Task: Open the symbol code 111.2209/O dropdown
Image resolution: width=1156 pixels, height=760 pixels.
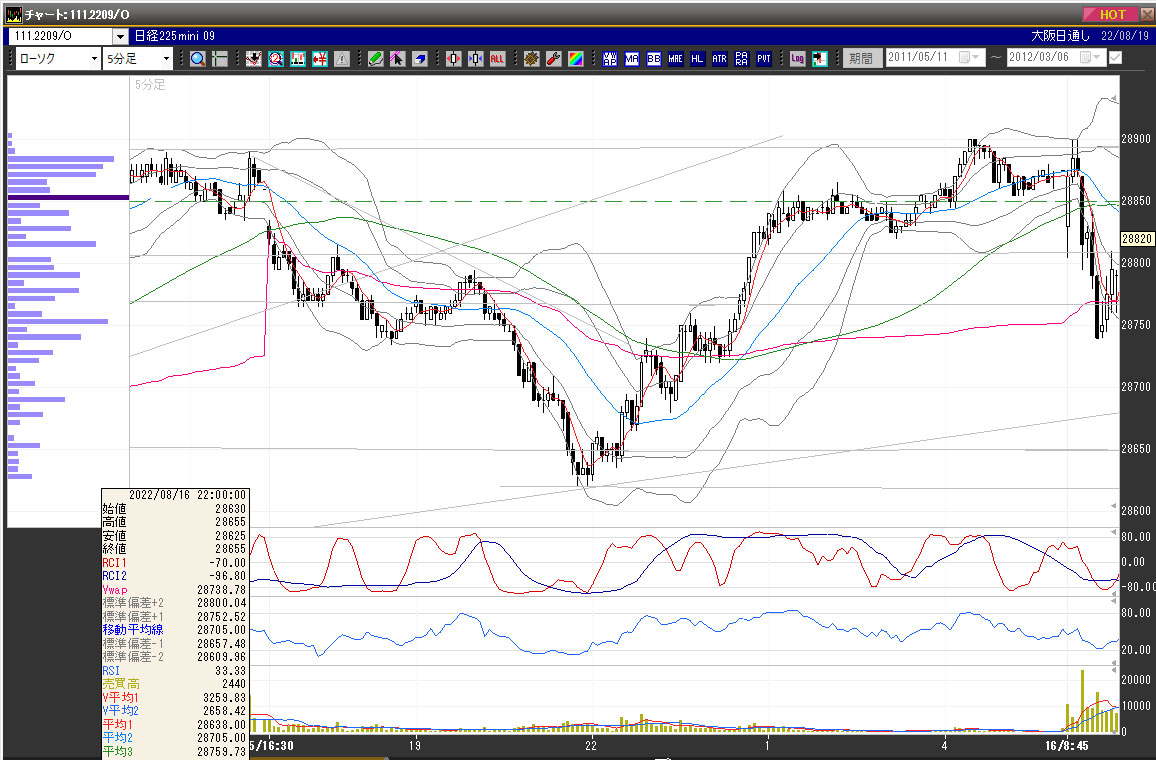Action: pyautogui.click(x=121, y=36)
